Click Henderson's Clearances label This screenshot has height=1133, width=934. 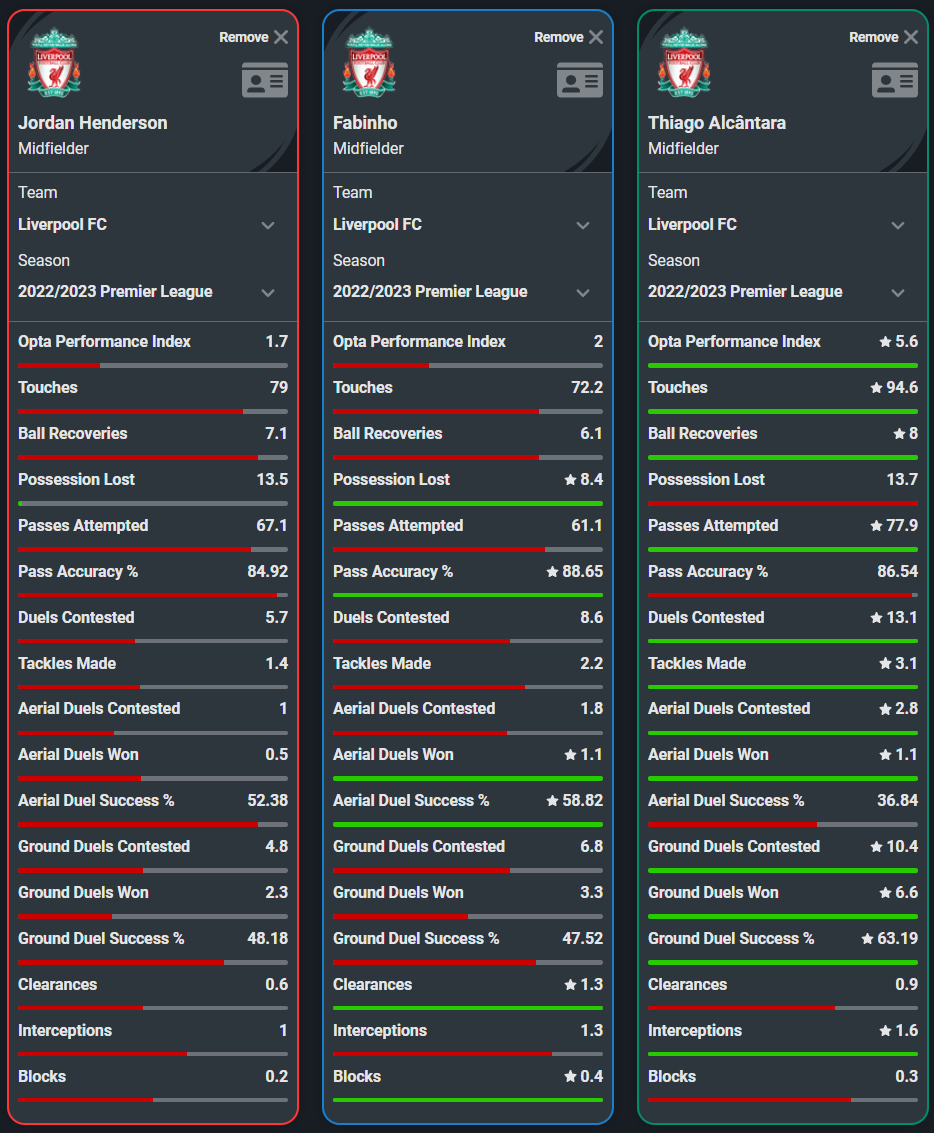58,984
